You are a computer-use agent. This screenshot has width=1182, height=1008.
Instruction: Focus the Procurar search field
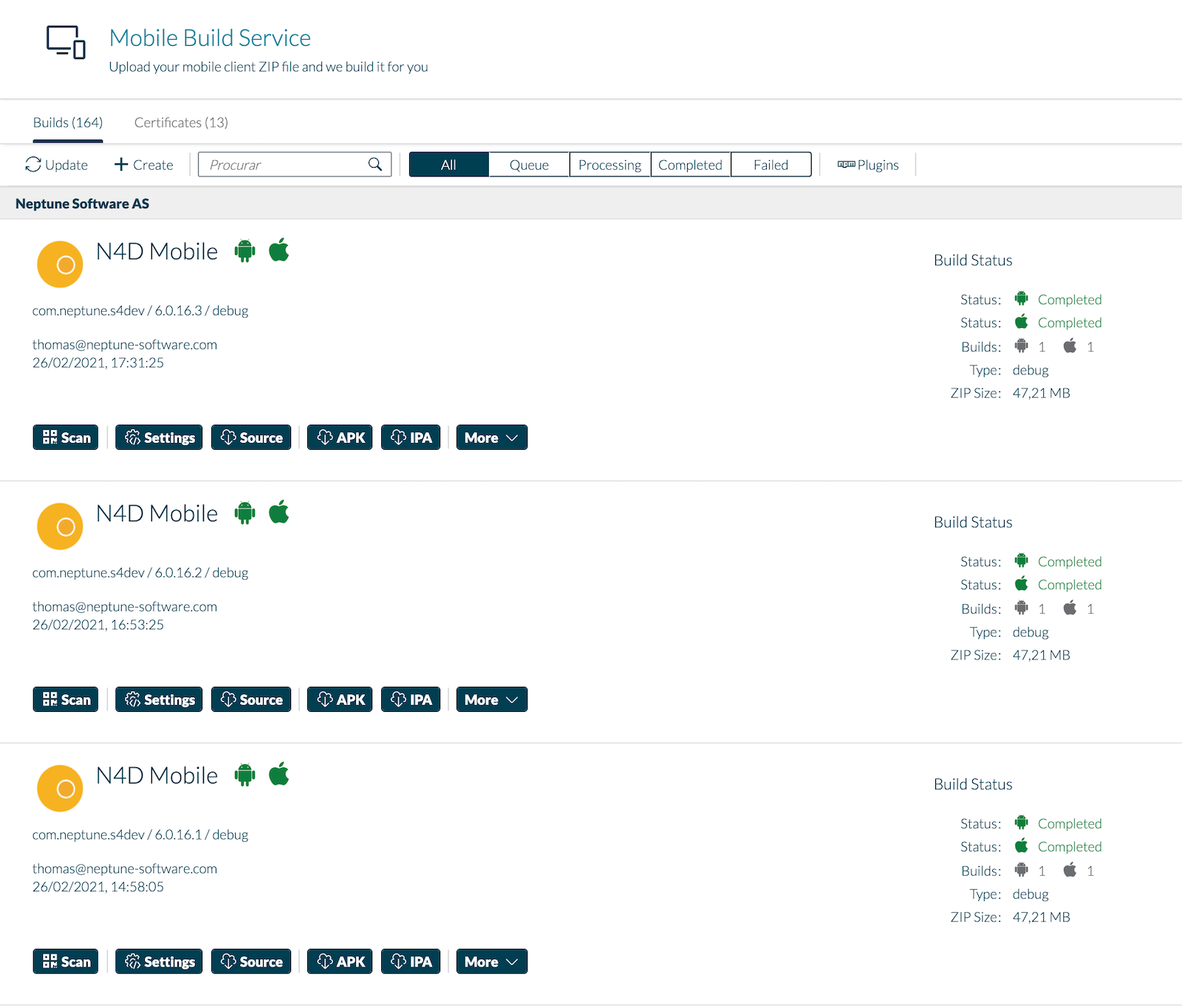click(295, 165)
